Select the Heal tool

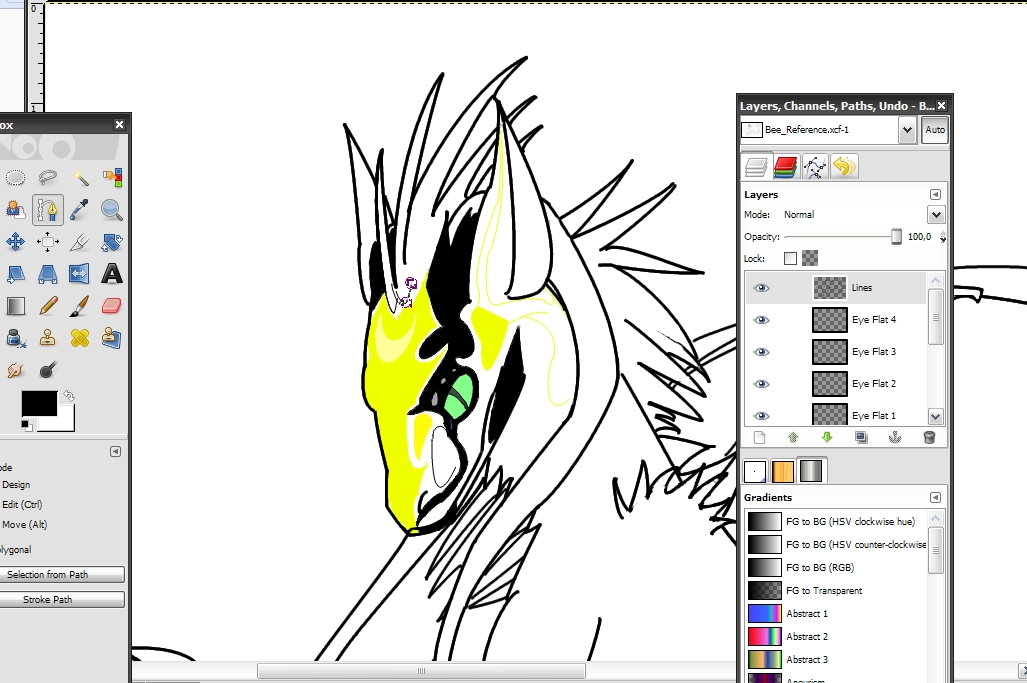click(x=79, y=338)
